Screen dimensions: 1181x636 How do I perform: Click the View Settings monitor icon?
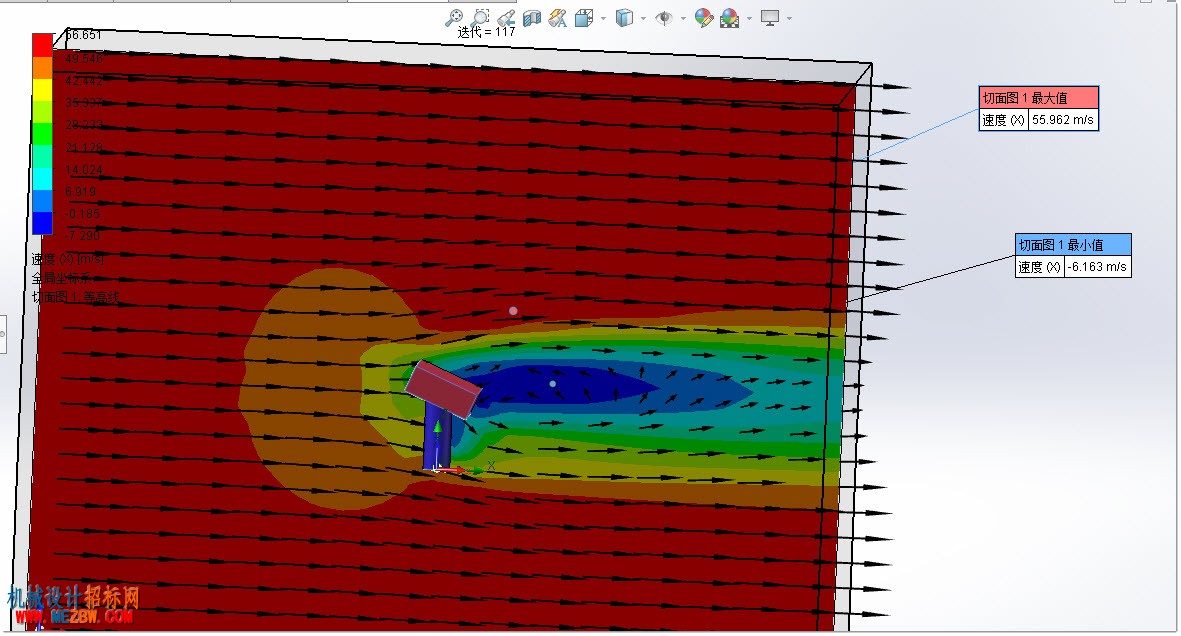coord(770,17)
